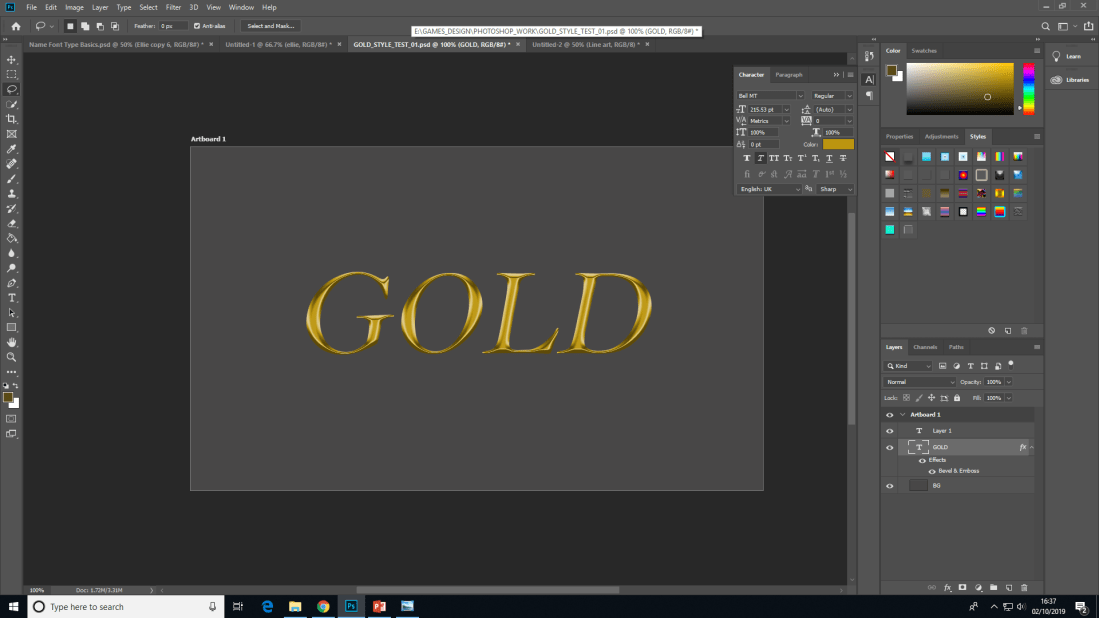The height and width of the screenshot is (618, 1099).
Task: Toggle the Anti-alias checkbox
Action: 197,26
